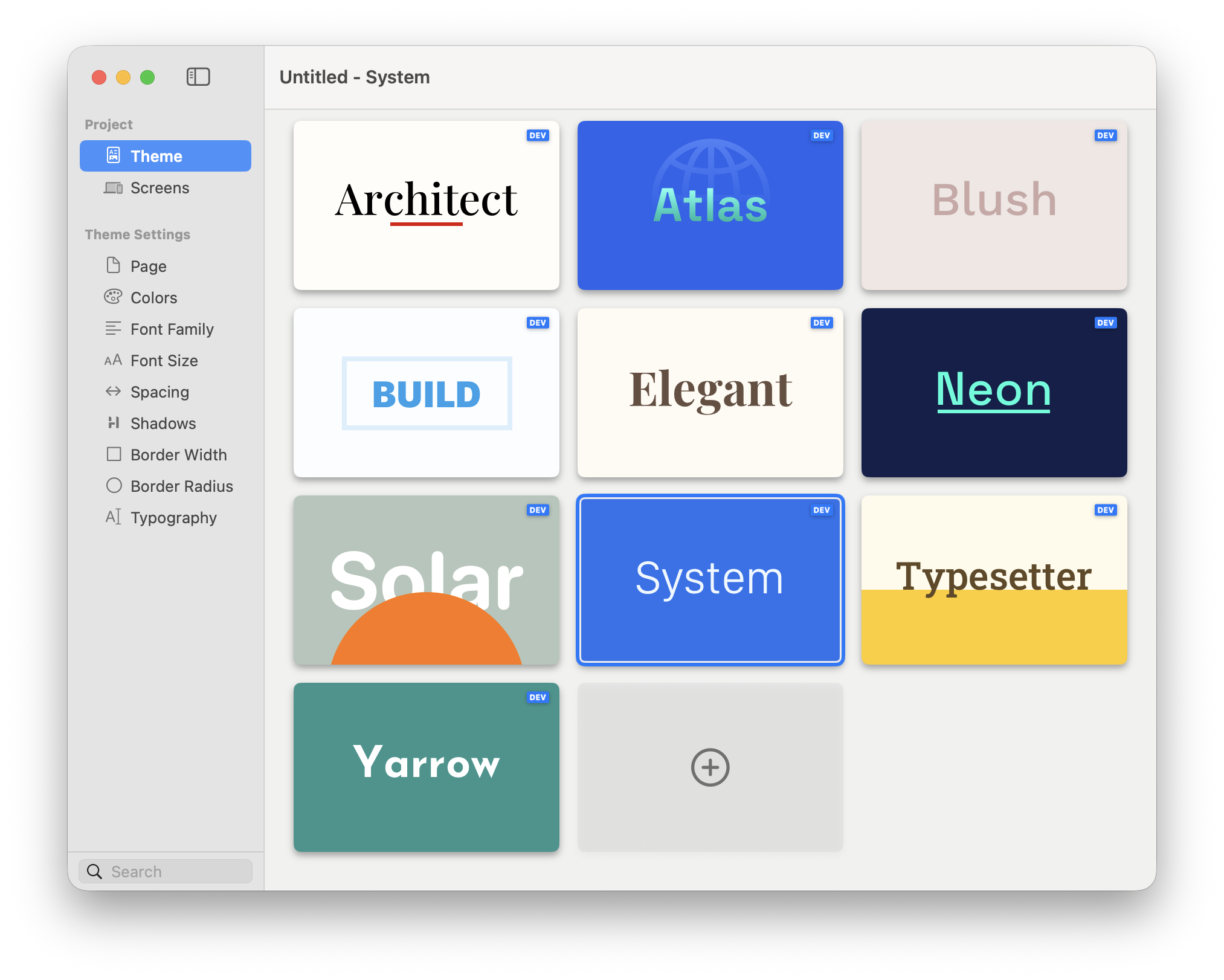Click the Untitled - System window title
The image size is (1224, 980).
355,77
